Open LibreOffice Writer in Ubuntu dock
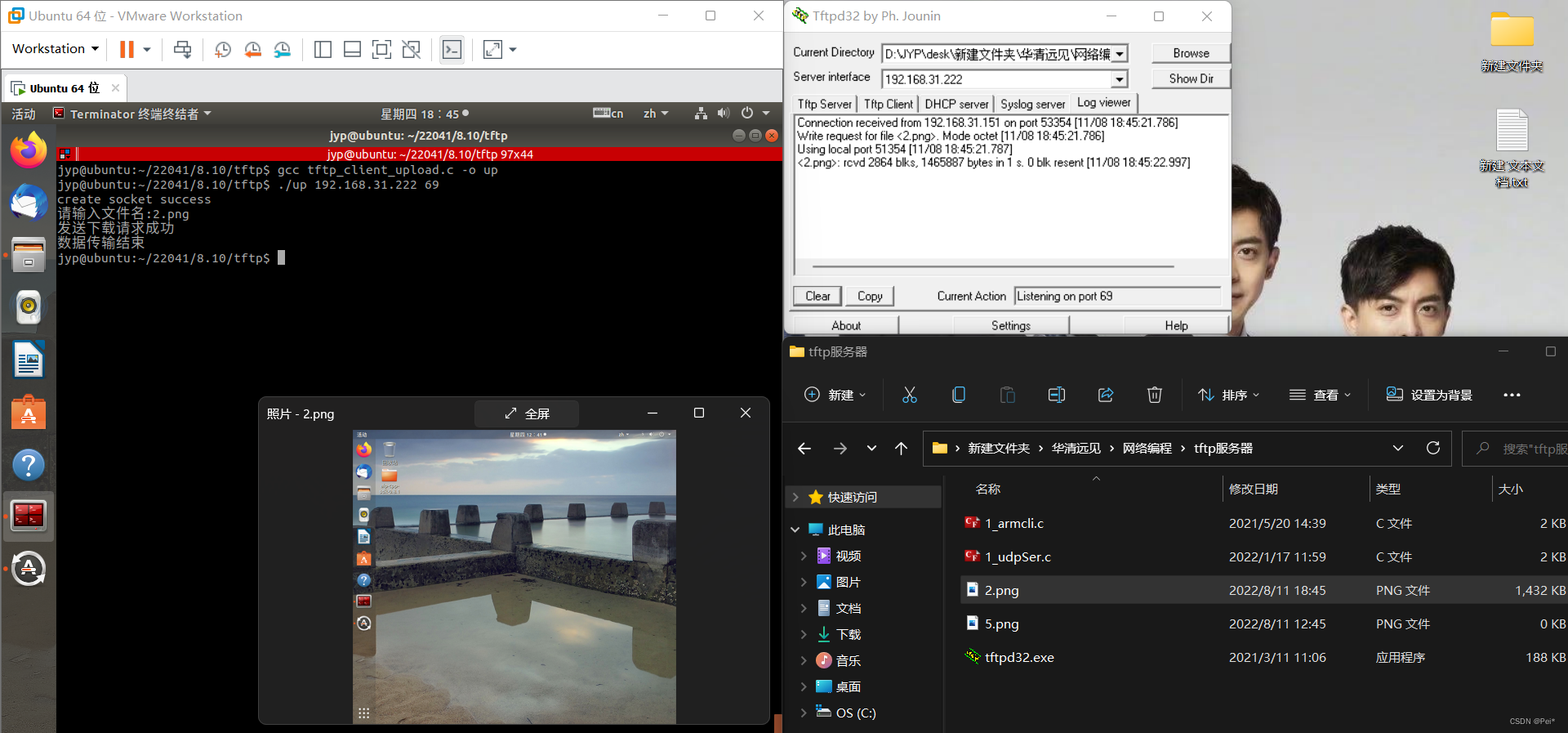 click(x=29, y=360)
